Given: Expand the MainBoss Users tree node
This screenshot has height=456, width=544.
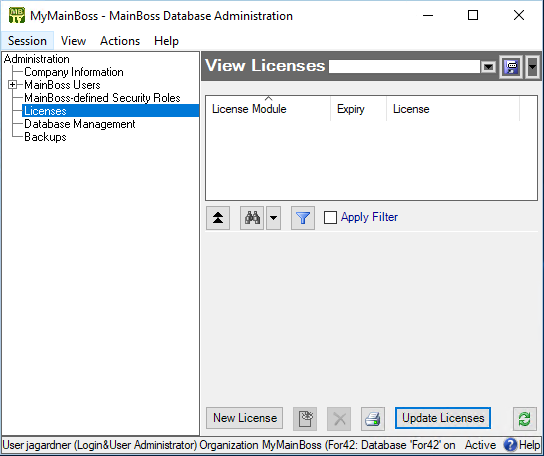Looking at the screenshot, I should (12, 85).
